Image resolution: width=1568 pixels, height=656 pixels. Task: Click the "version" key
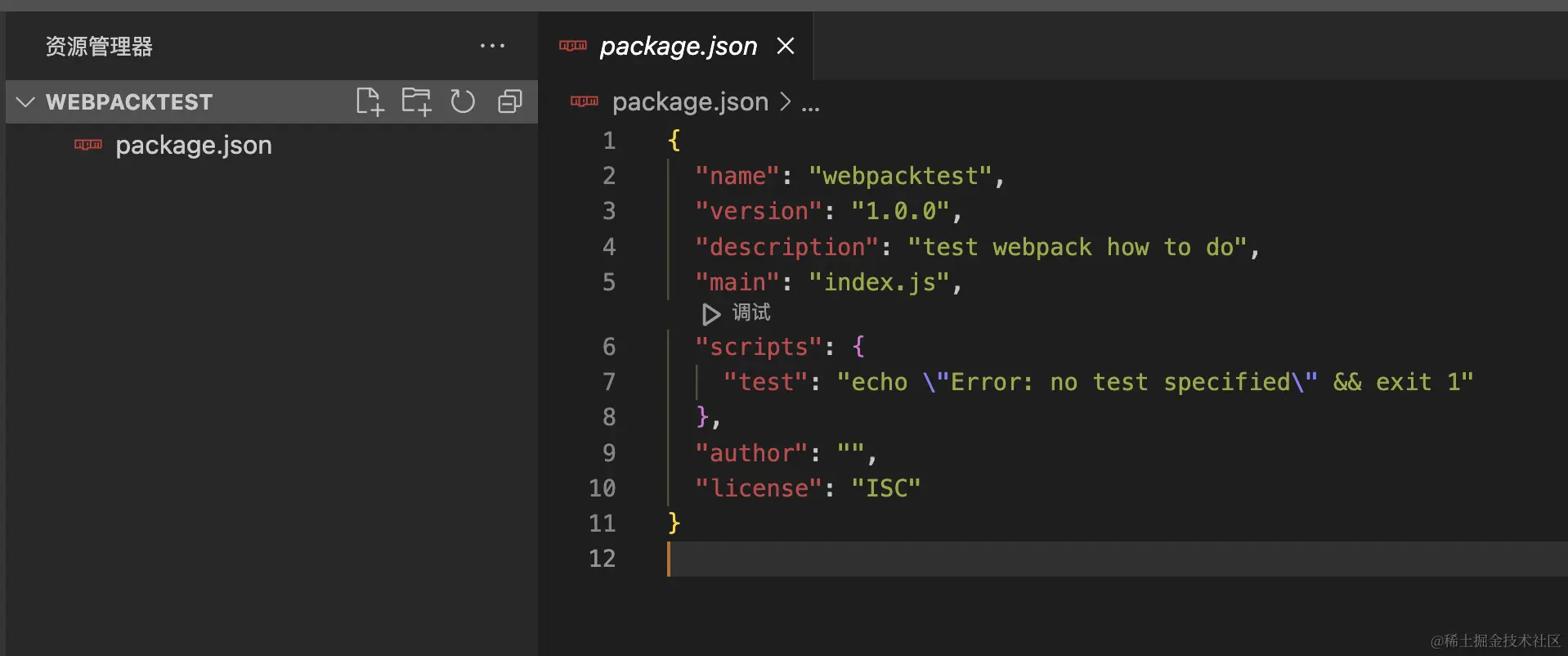click(758, 211)
